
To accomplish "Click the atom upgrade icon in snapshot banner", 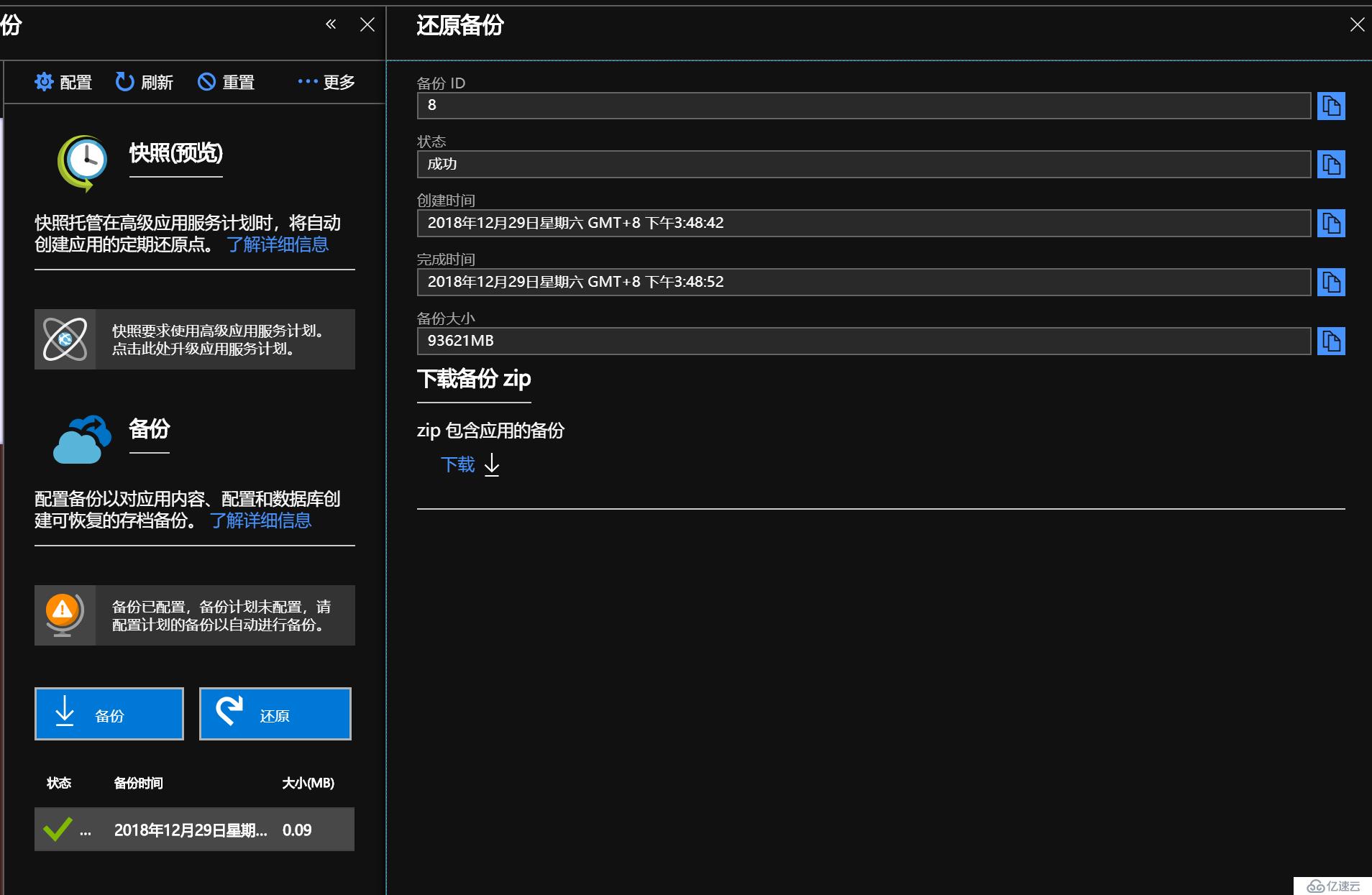I will pos(65,339).
